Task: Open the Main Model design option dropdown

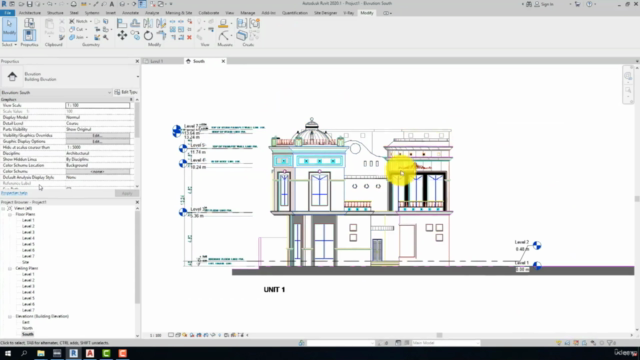Action: click(446, 343)
